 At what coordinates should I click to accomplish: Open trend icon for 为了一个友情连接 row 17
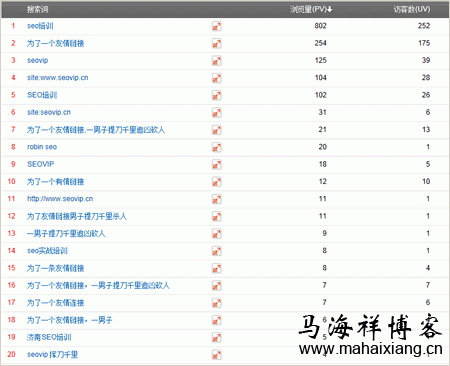tap(217, 303)
